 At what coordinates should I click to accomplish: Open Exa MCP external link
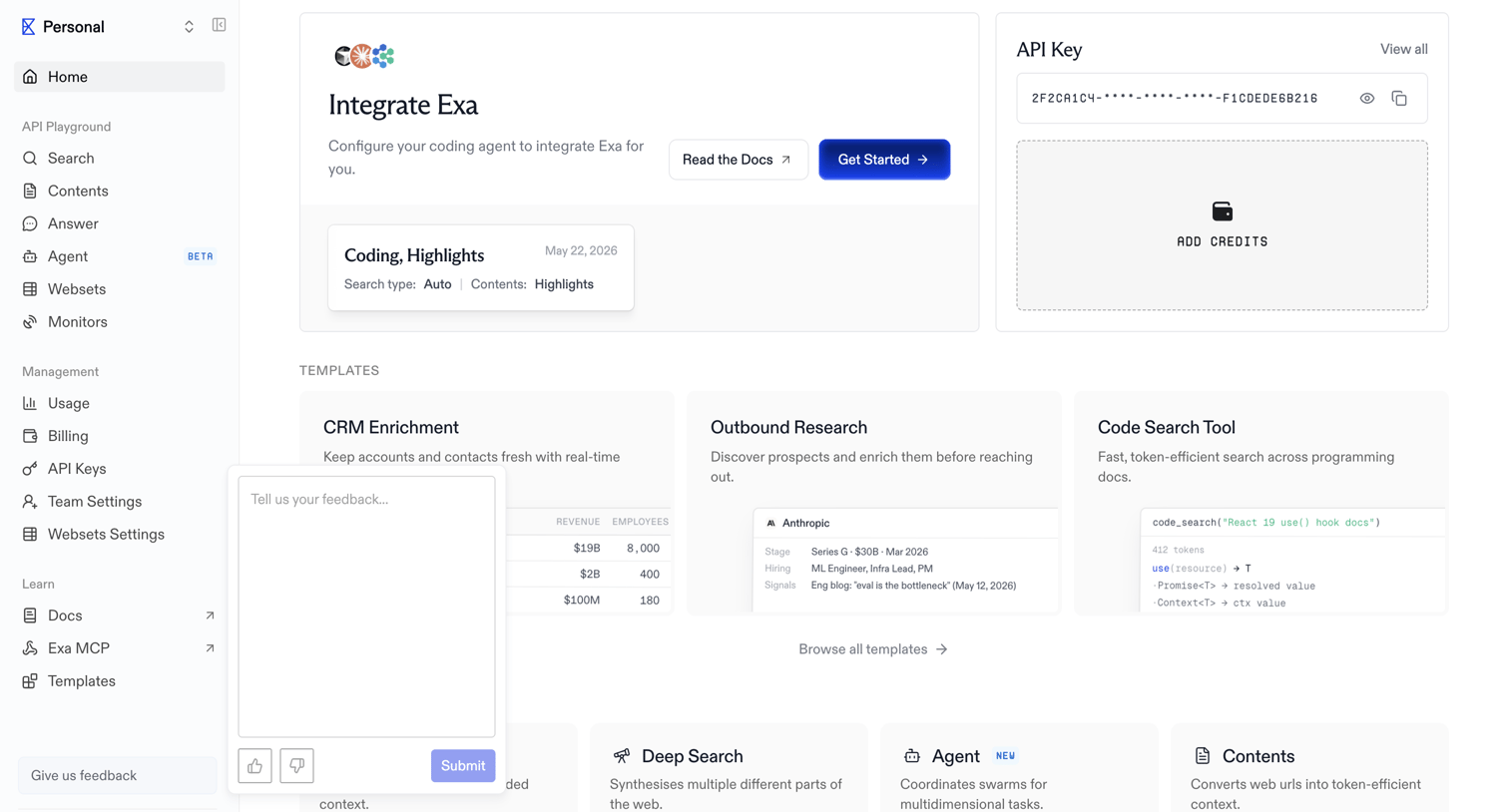click(119, 648)
